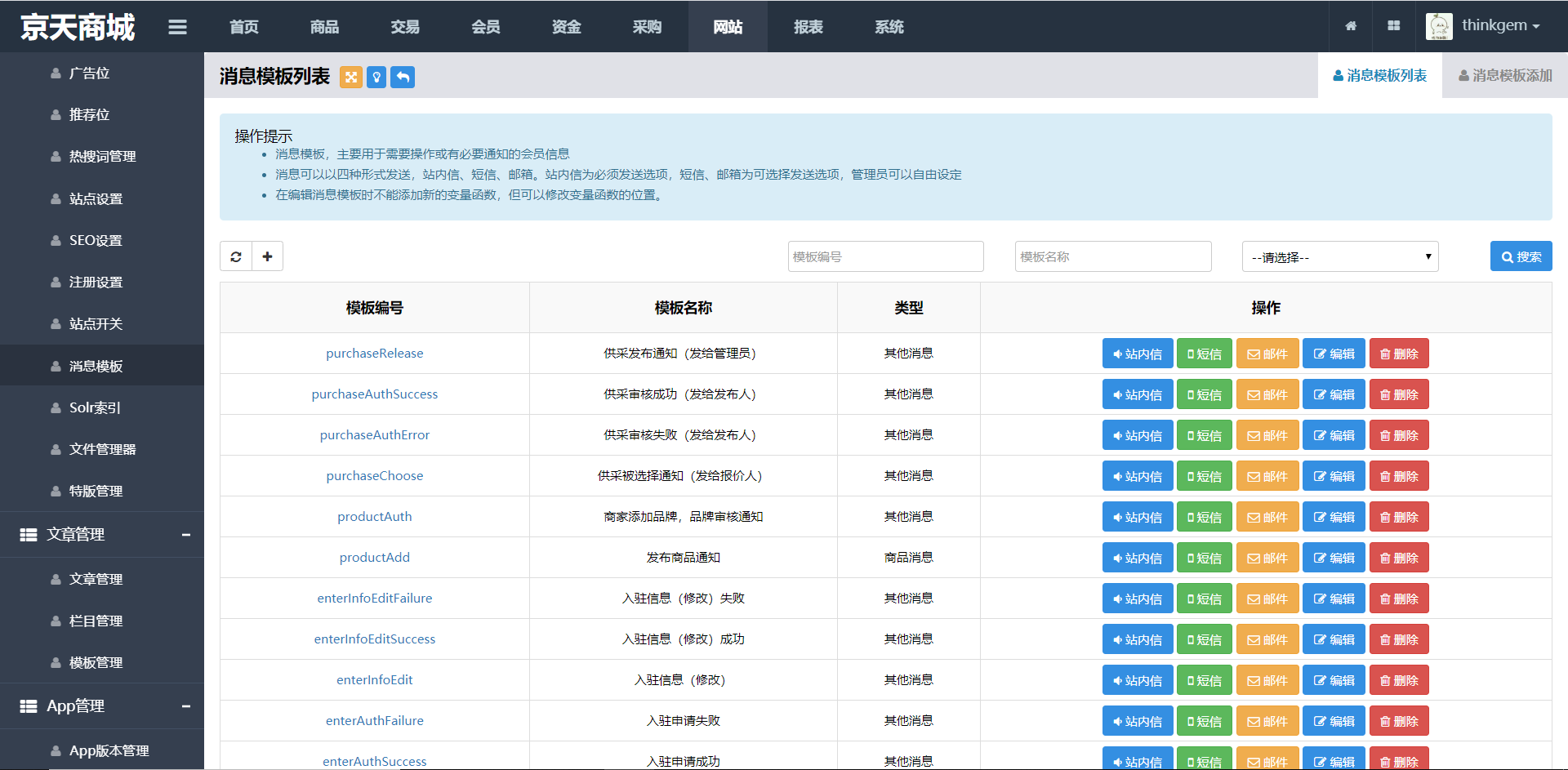1568x770 pixels.
Task: Click 编辑 for purchaseChoose row
Action: coord(1334,476)
